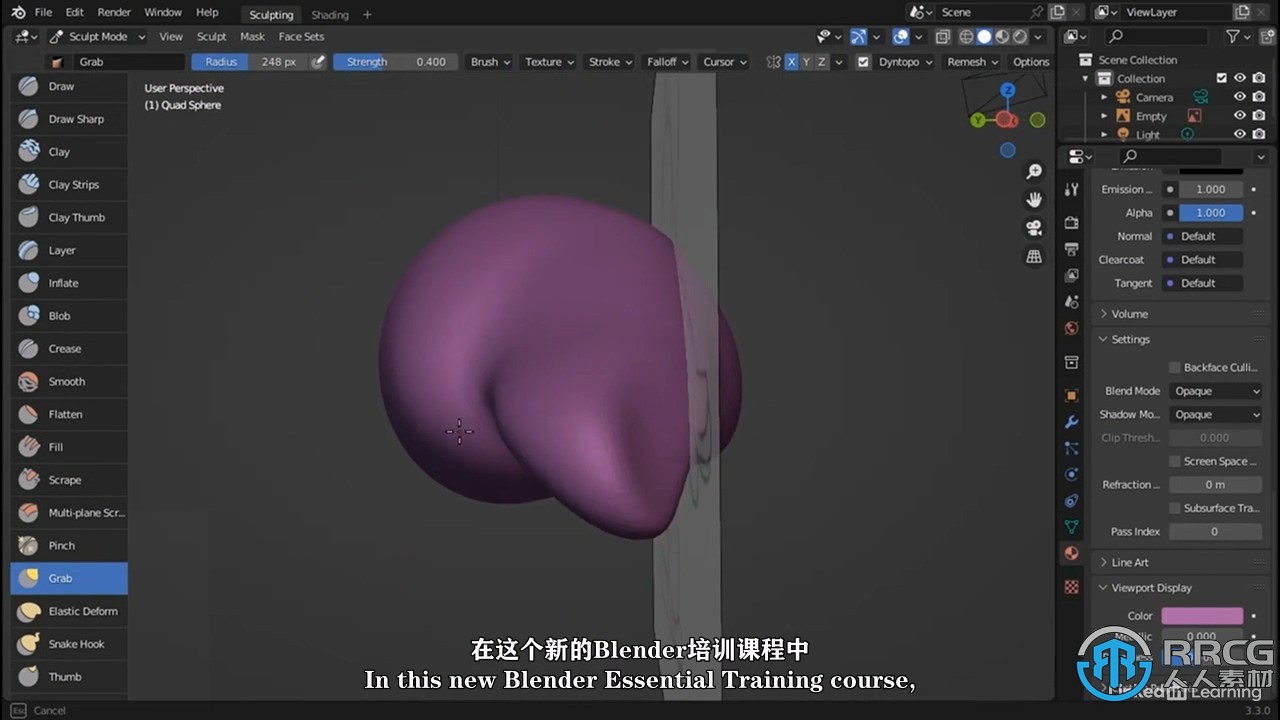Select the Pinch brush
Viewport: 1280px width, 720px height.
pyautogui.click(x=69, y=546)
